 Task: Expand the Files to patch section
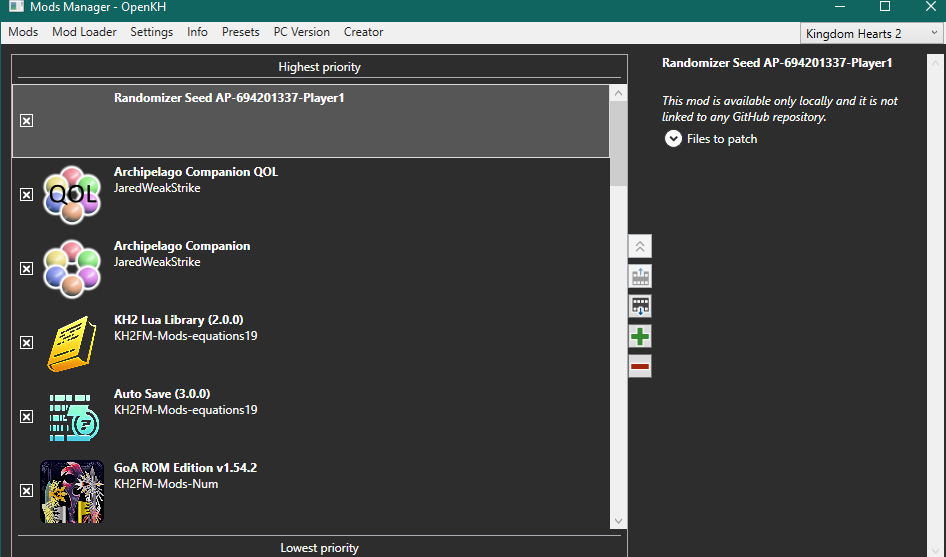click(673, 139)
